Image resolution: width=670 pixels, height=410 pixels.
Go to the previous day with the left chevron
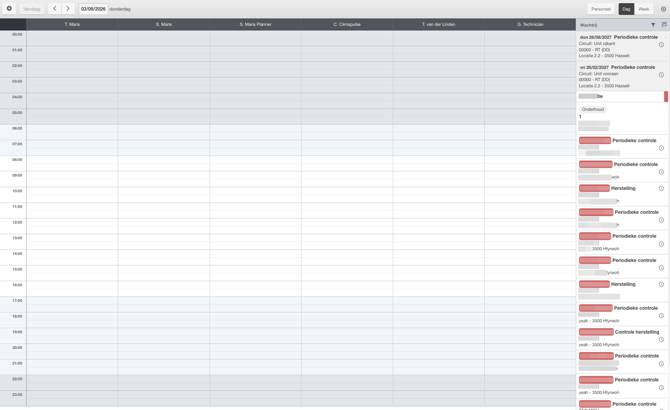click(55, 9)
